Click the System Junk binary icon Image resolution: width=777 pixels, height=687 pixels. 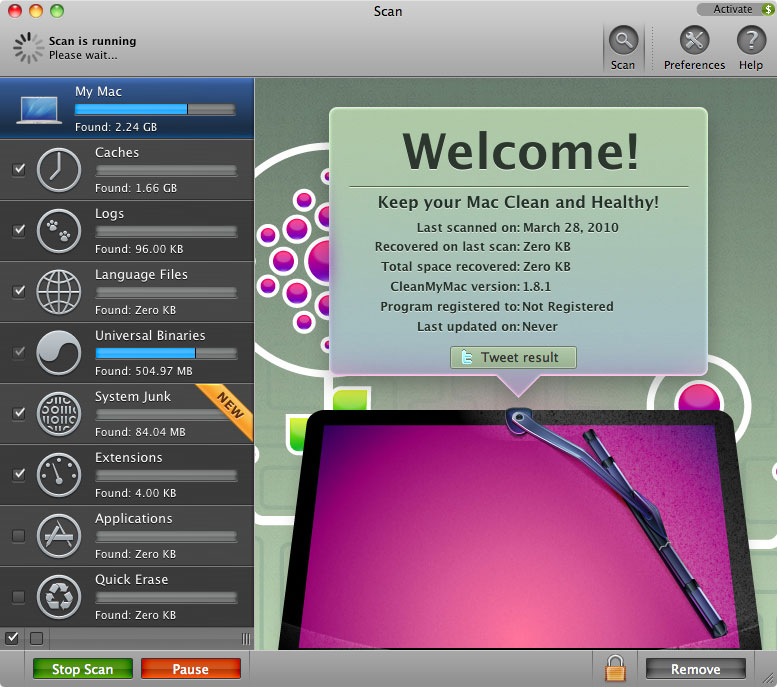[58, 413]
